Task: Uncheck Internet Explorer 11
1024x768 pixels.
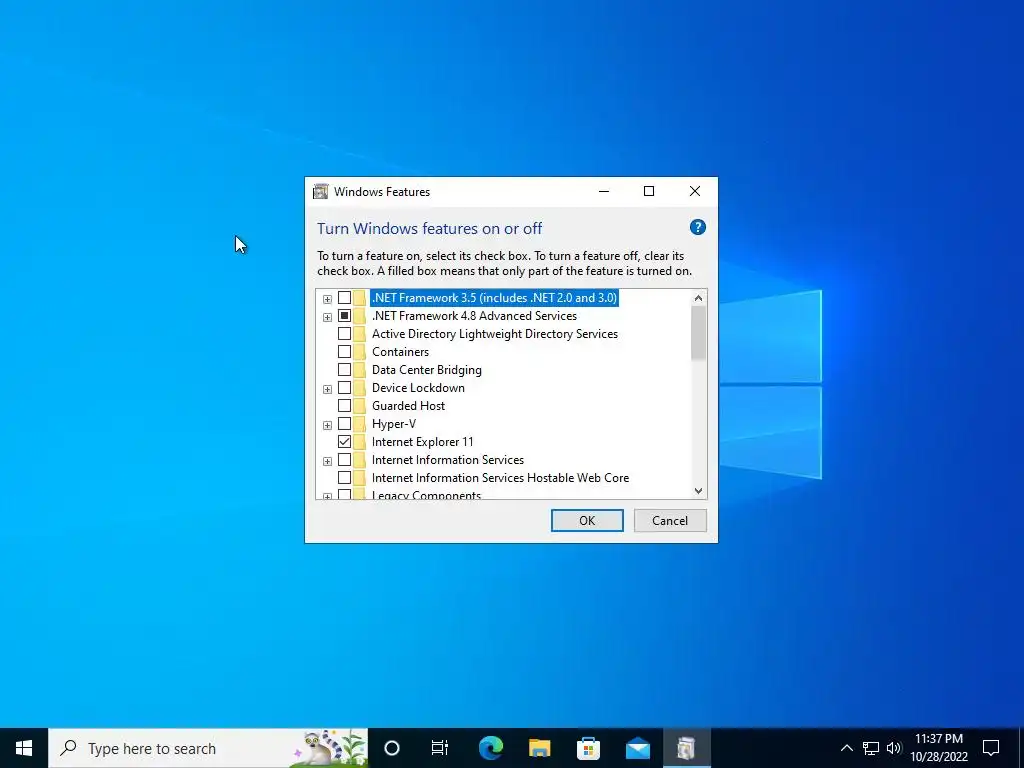Action: pyautogui.click(x=344, y=442)
